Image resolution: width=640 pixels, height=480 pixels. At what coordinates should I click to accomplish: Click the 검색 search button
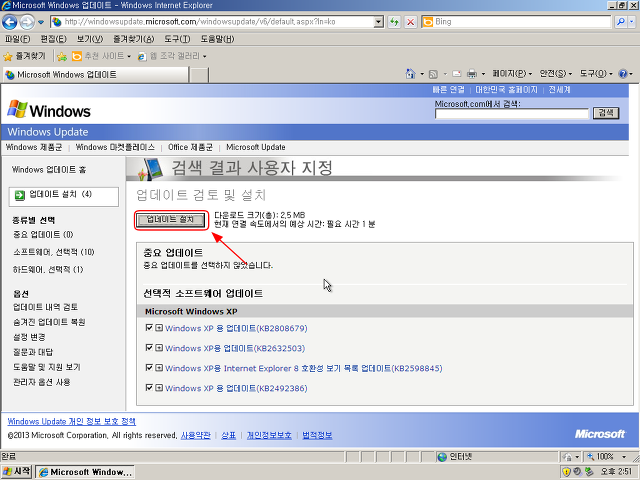pos(606,113)
